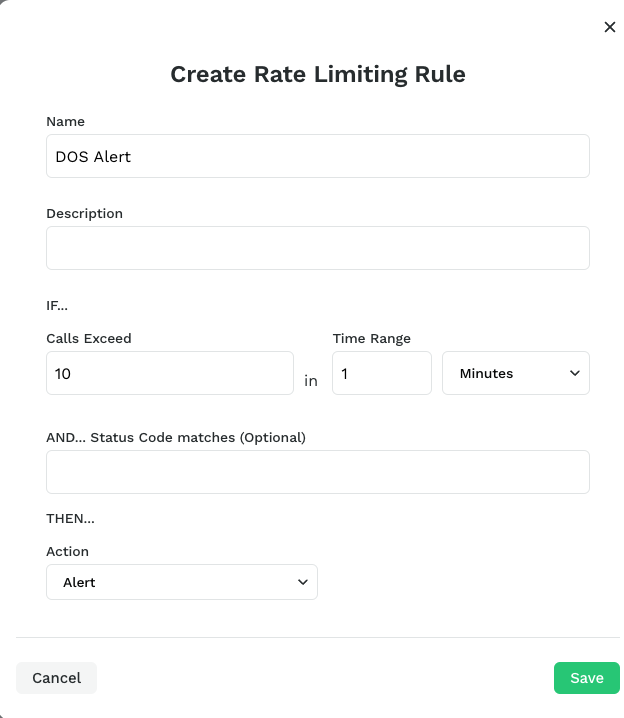Cancel the rule creation
The image size is (624, 718).
pos(56,678)
